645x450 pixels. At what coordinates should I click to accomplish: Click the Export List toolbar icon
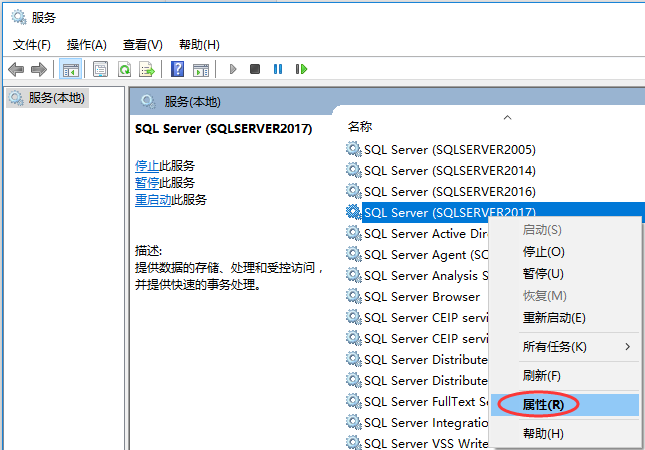pyautogui.click(x=147, y=69)
